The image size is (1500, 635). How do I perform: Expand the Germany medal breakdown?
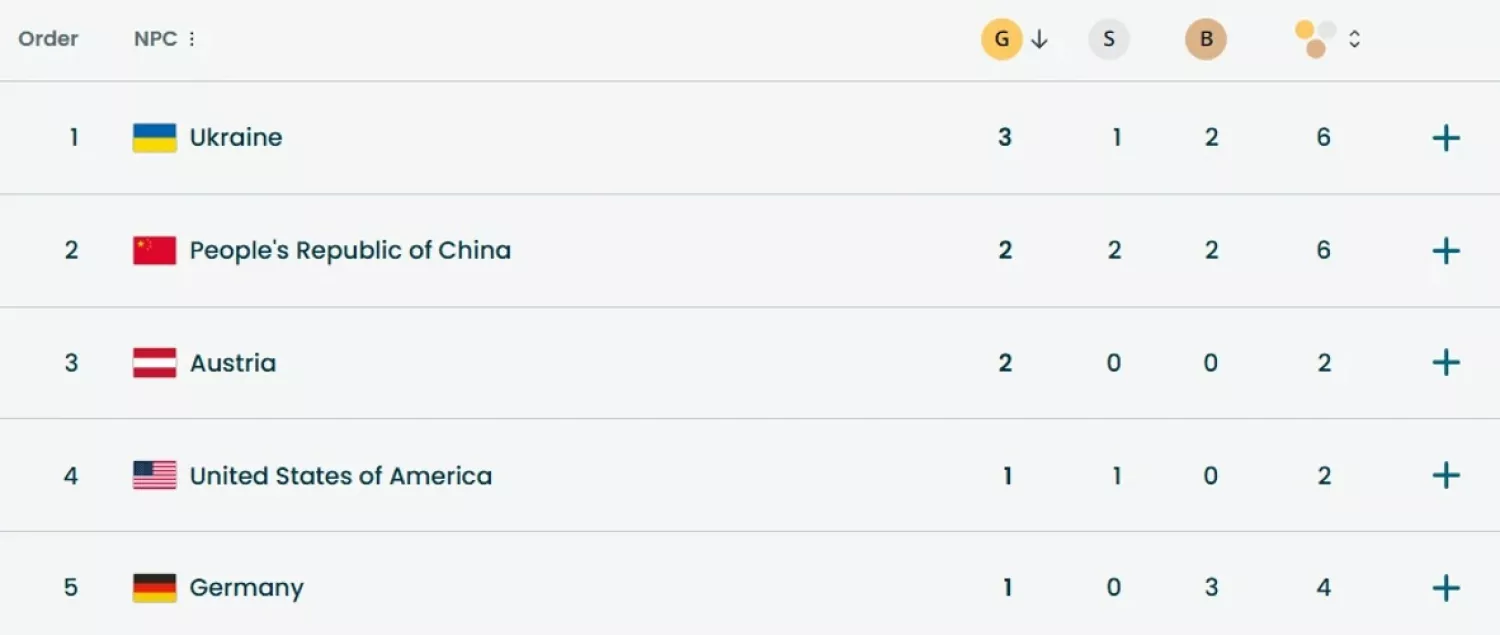tap(1445, 588)
